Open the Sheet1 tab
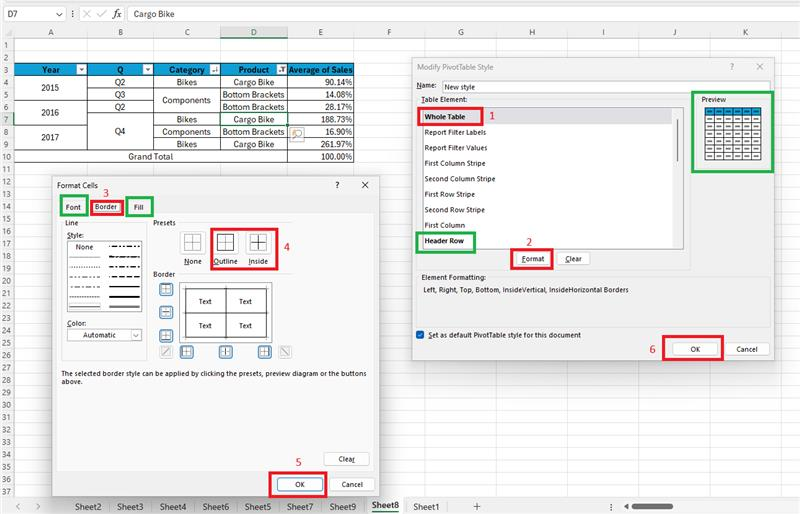 426,506
